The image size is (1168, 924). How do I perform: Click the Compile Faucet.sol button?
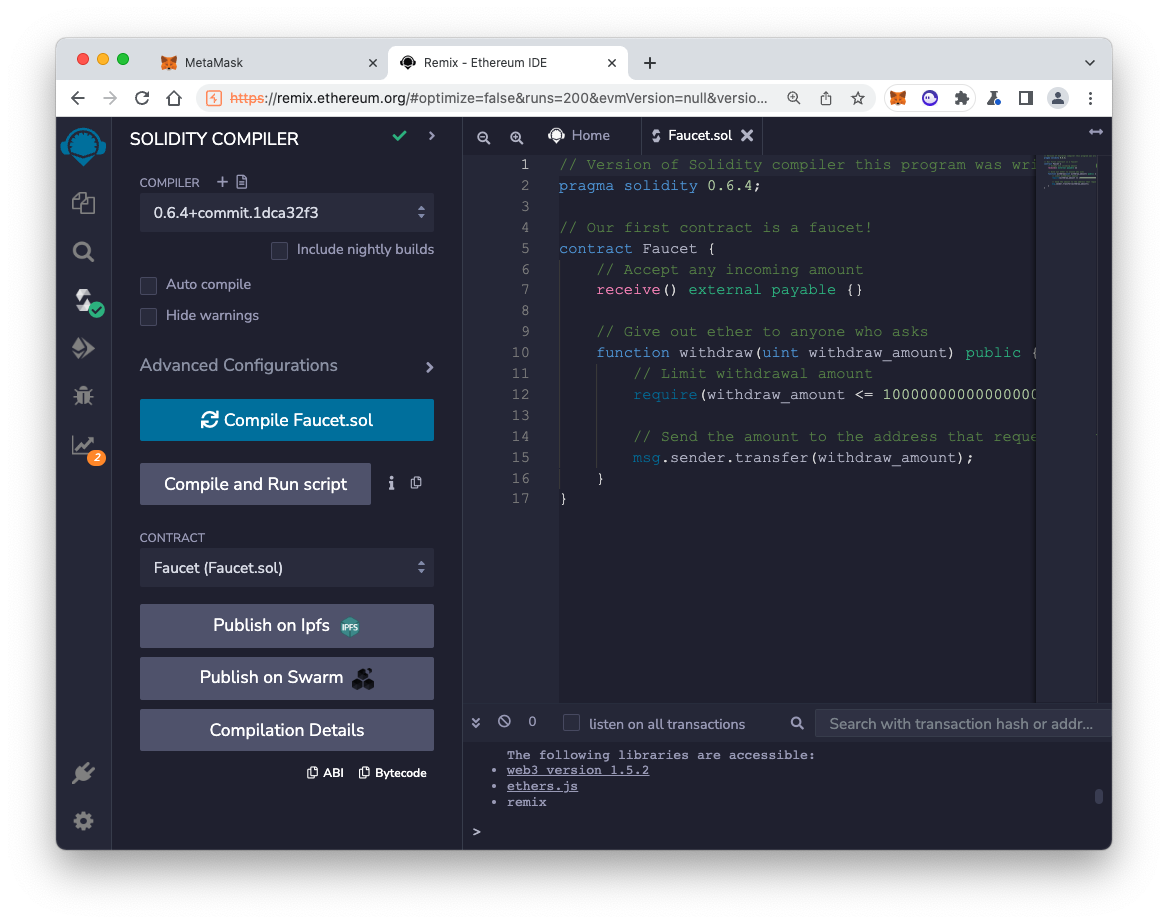pos(287,420)
